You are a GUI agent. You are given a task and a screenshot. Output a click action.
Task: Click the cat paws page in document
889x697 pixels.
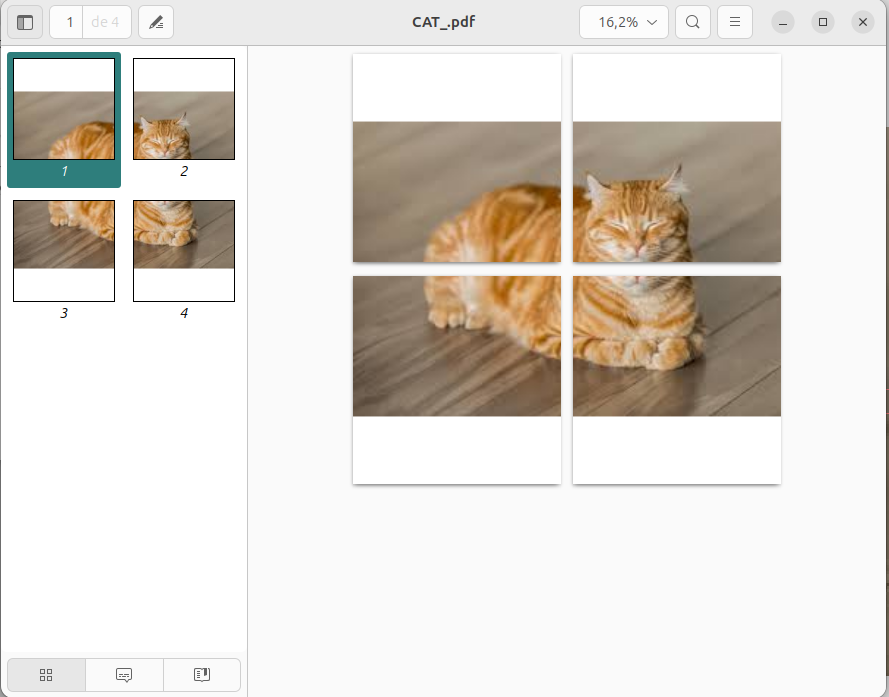677,380
